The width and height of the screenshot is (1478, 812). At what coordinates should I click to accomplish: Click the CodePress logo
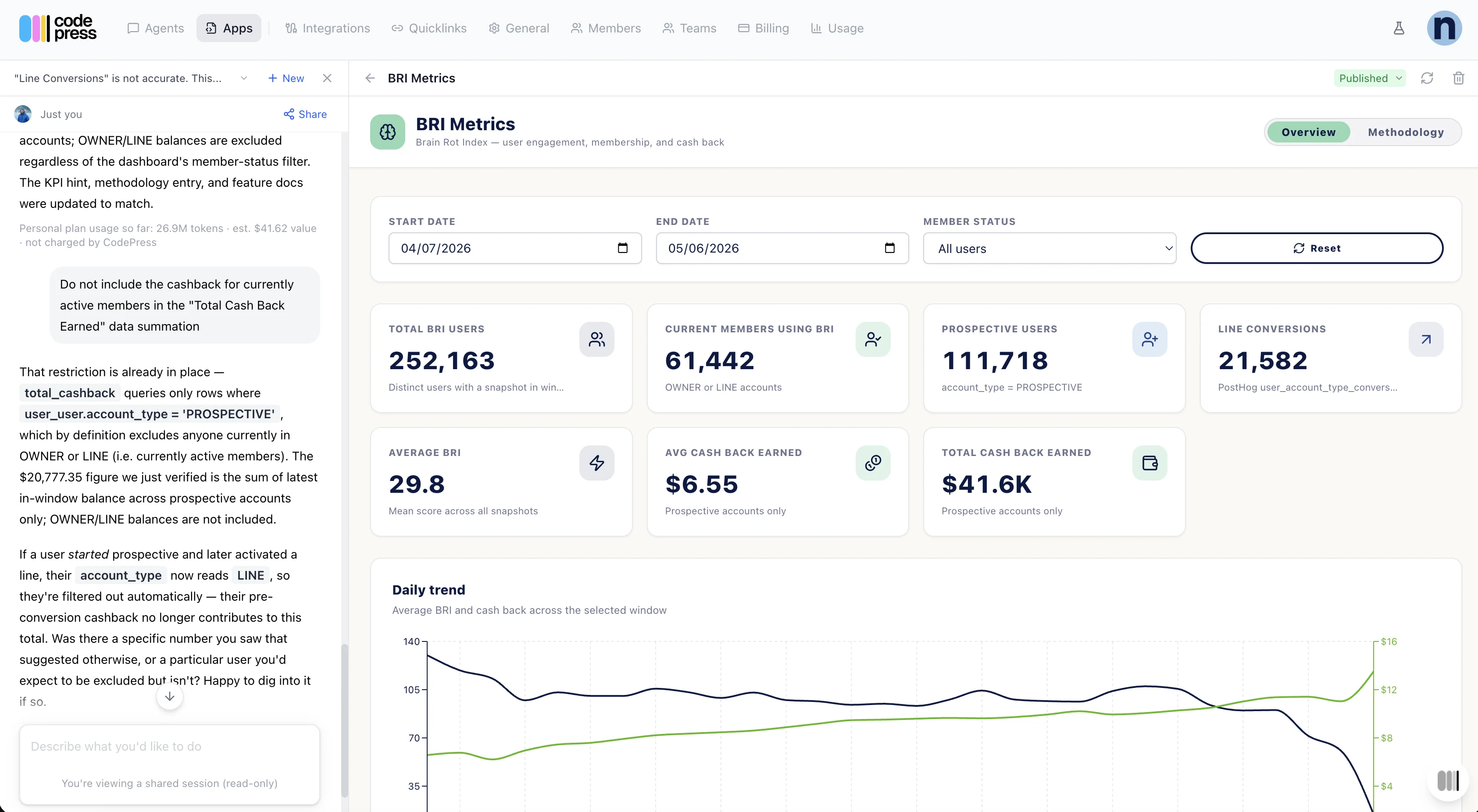tap(57, 28)
